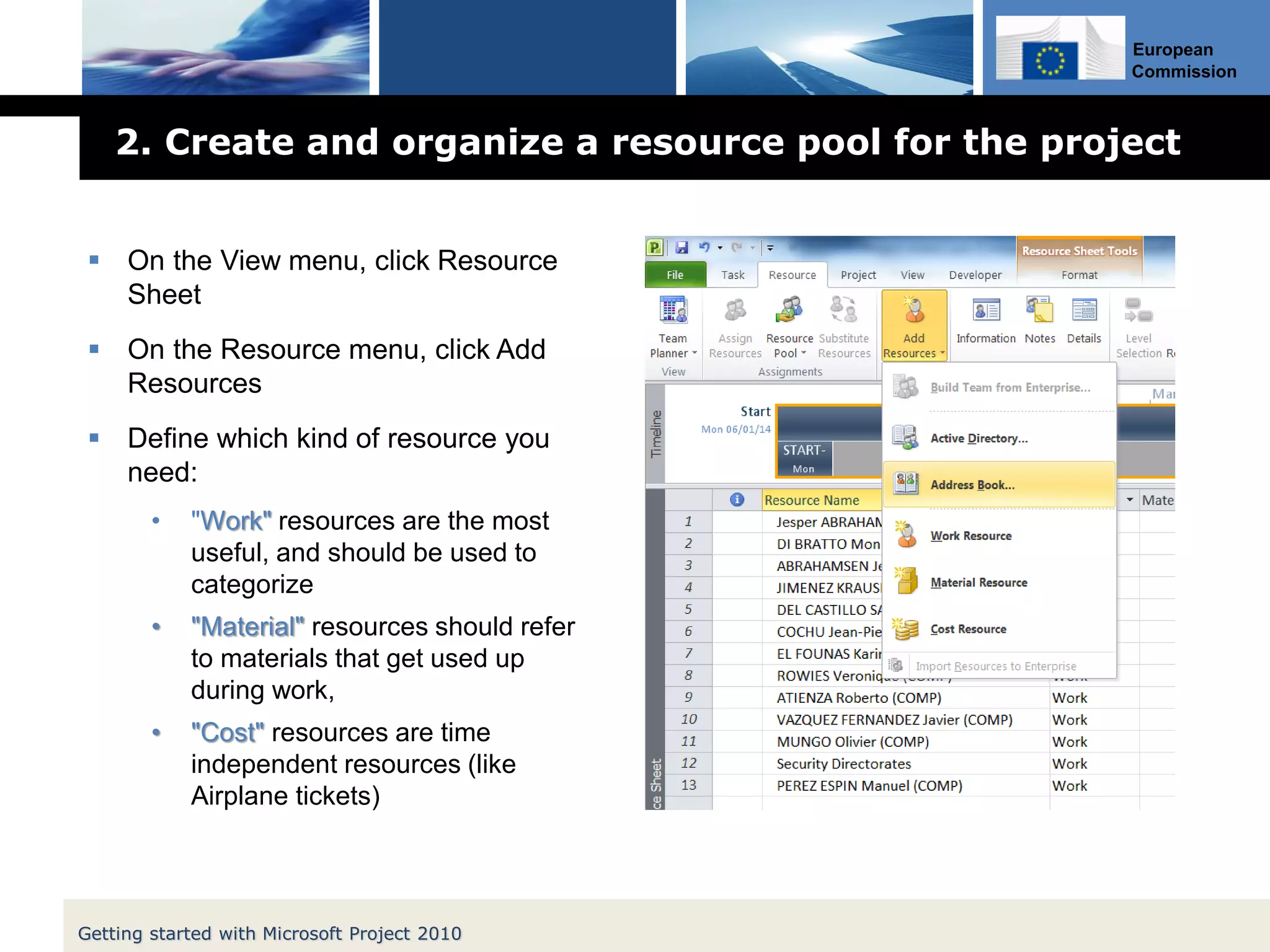
Task: Click the DI BRATTO resource name cell
Action: coord(822,544)
